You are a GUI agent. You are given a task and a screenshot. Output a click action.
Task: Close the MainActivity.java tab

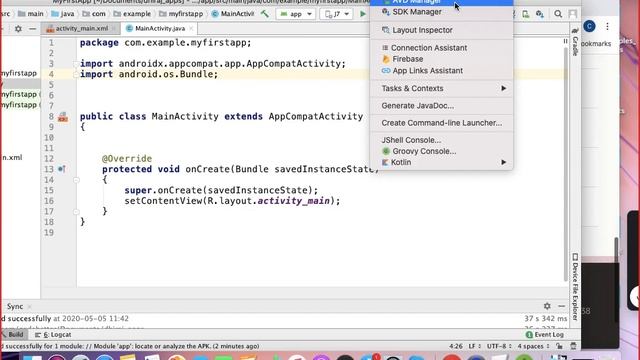191,29
